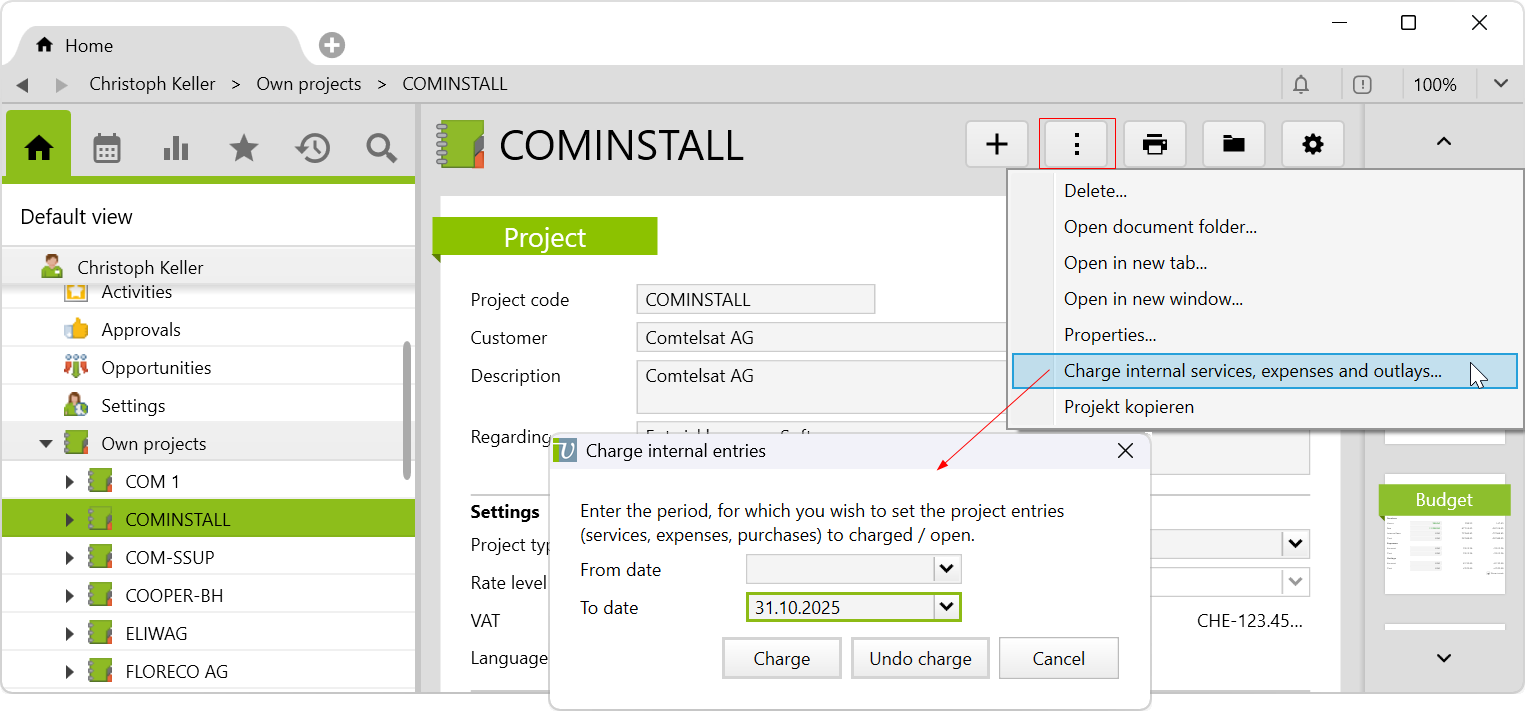The height and width of the screenshot is (712, 1525).
Task: Open the settings gear icon button
Action: 1312,144
